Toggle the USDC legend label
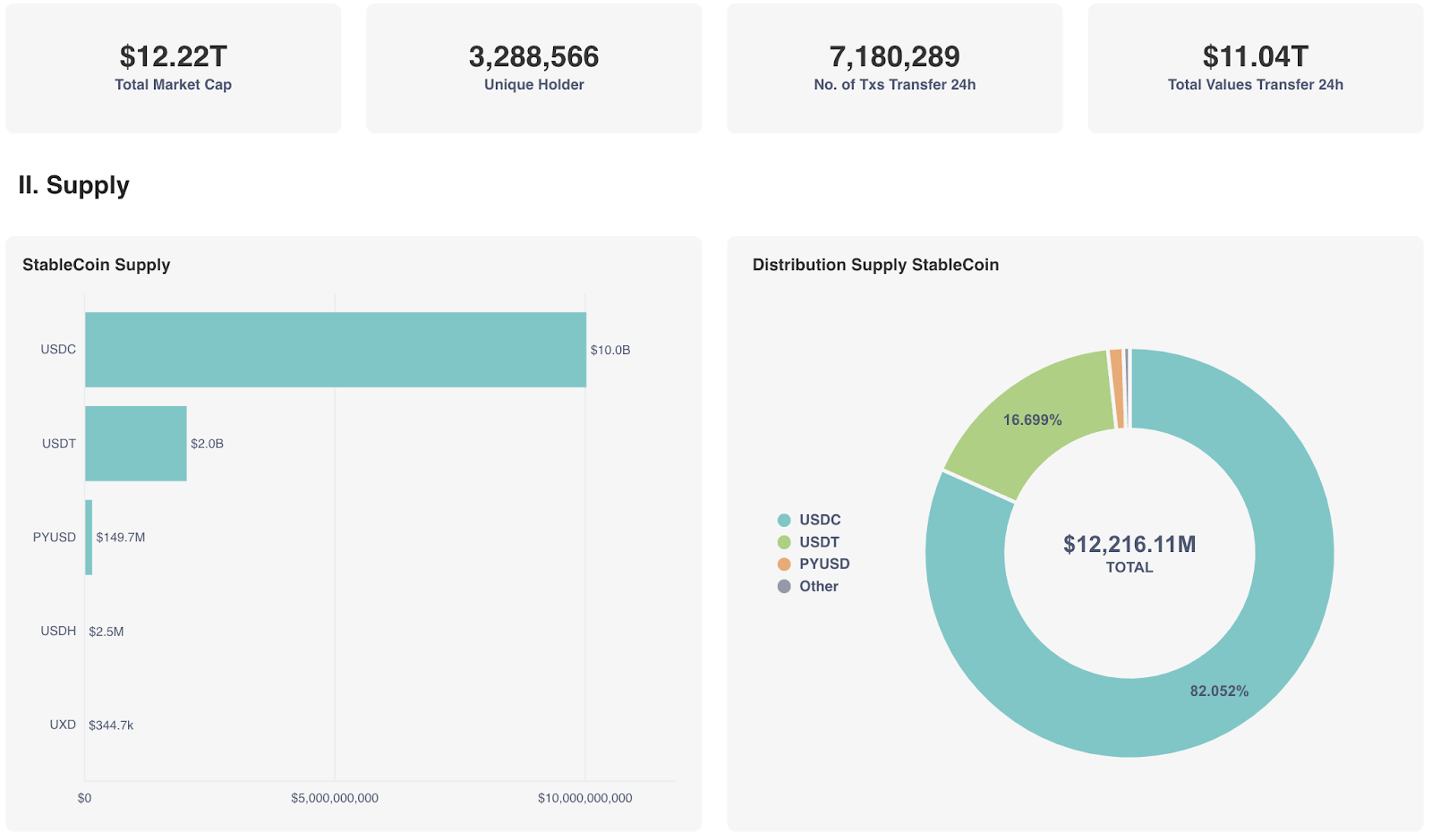Image resolution: width=1432 pixels, height=840 pixels. (820, 520)
